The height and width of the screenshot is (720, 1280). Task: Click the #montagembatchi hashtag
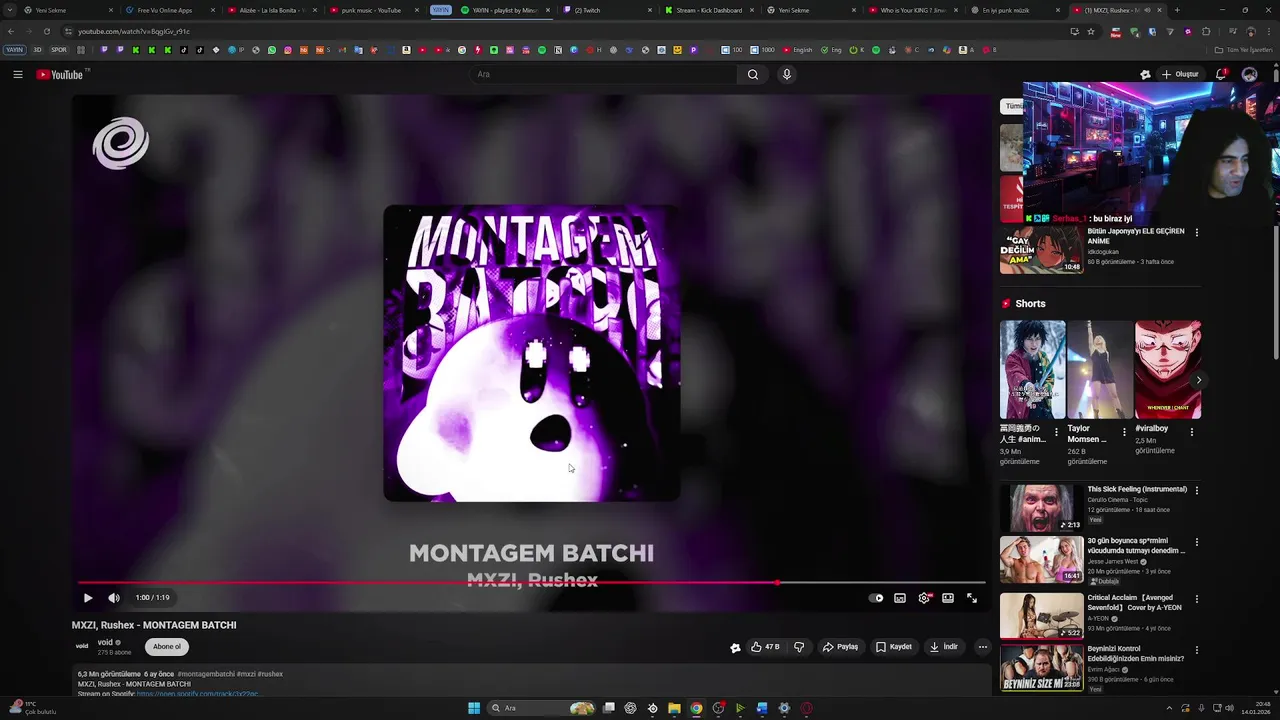pyautogui.click(x=206, y=674)
